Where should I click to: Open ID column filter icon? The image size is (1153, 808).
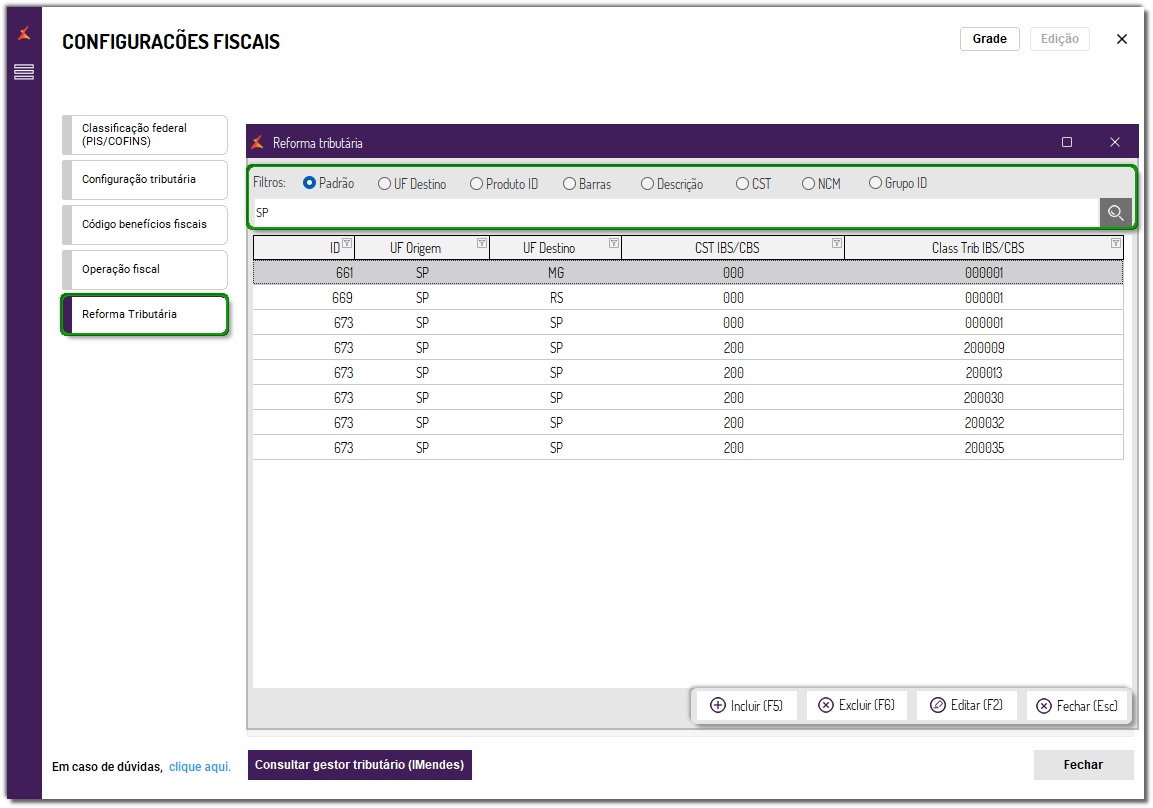click(x=347, y=243)
